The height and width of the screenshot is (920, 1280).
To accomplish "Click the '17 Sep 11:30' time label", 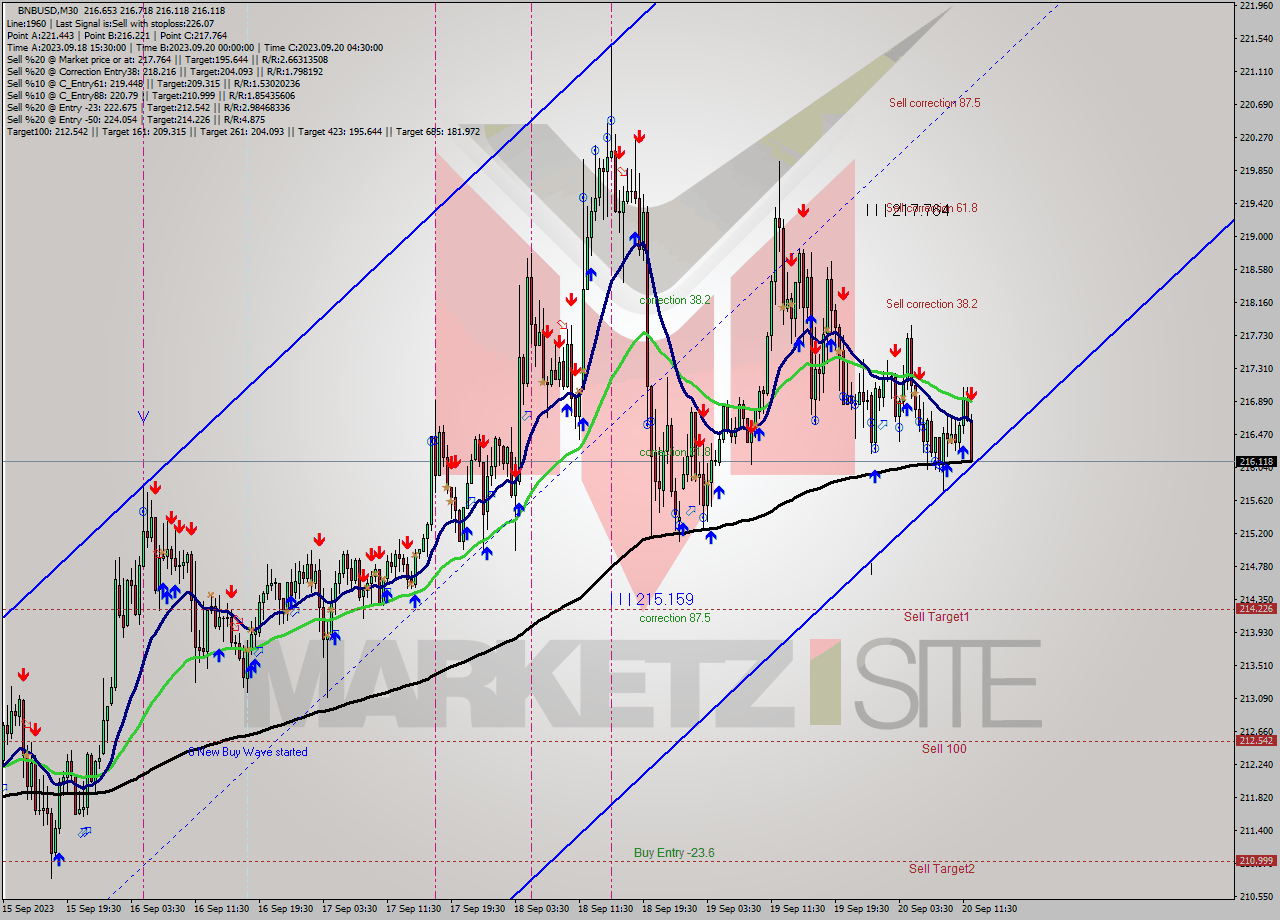I will [414, 909].
